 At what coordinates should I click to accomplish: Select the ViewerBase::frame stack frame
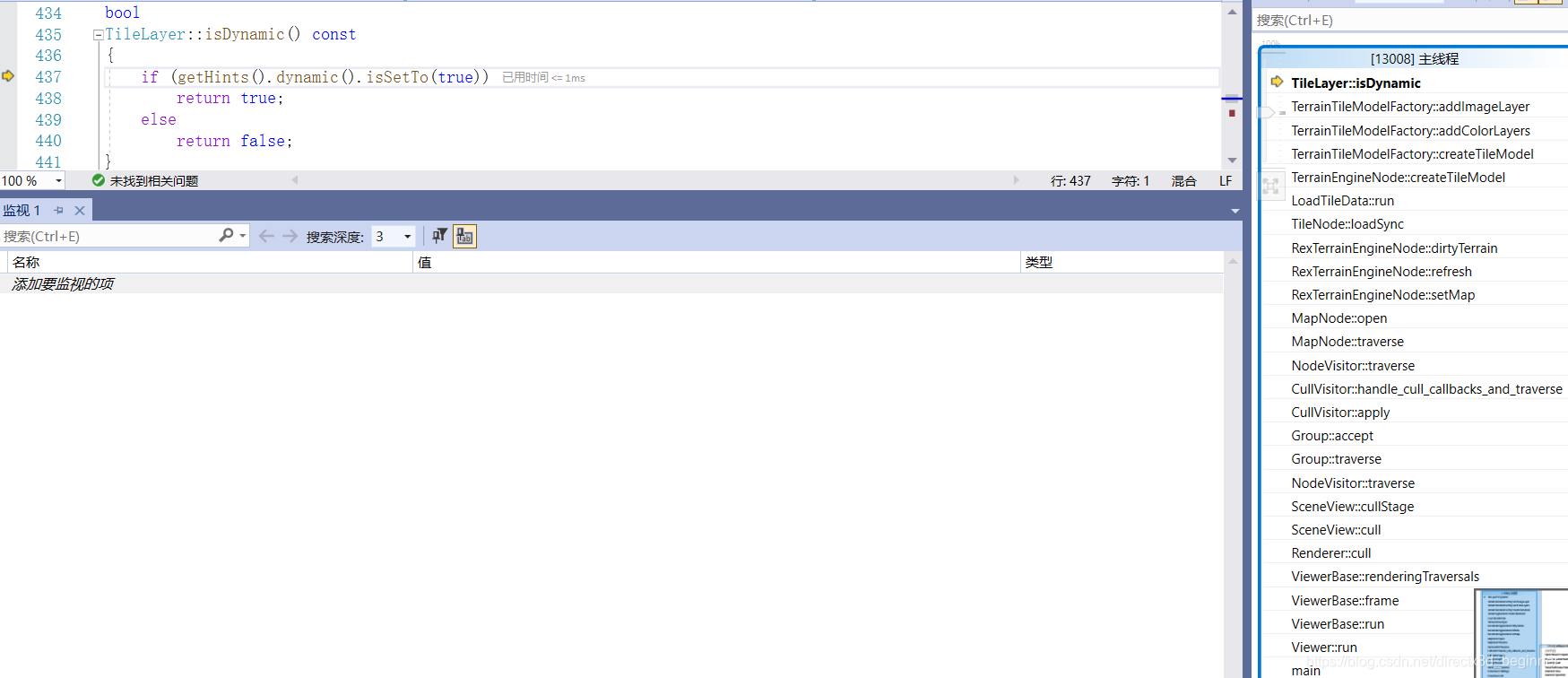click(x=1345, y=601)
